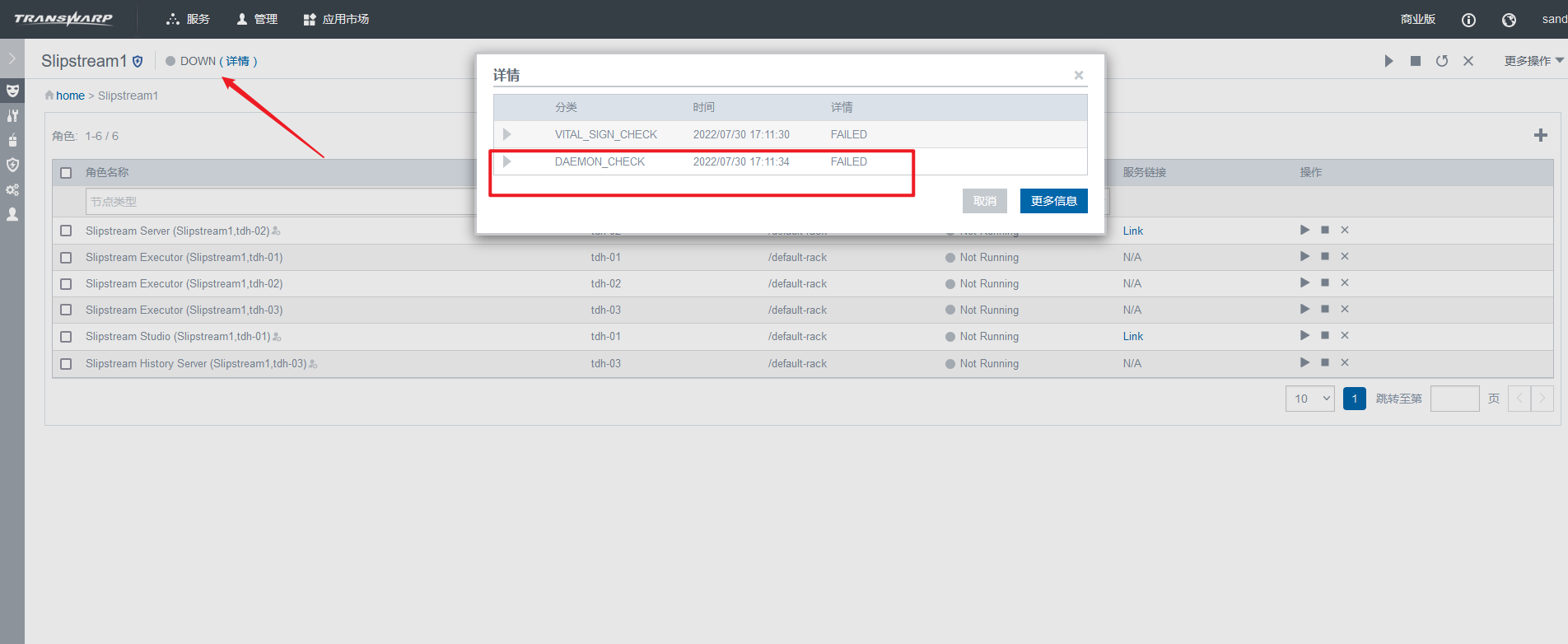Viewport: 1568px width, 644px height.
Task: Go to next page arrow
Action: [x=1542, y=399]
